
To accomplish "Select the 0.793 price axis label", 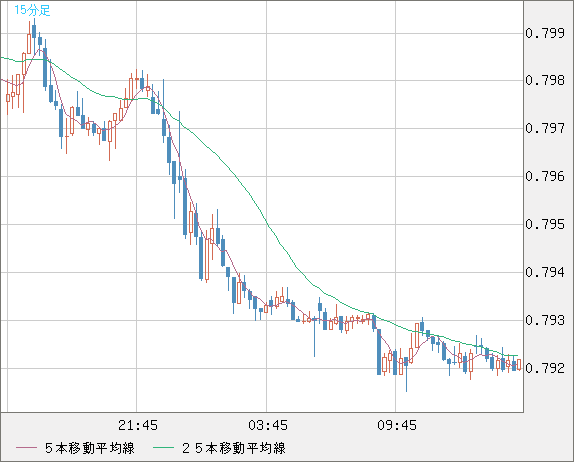I will pyautogui.click(x=545, y=320).
